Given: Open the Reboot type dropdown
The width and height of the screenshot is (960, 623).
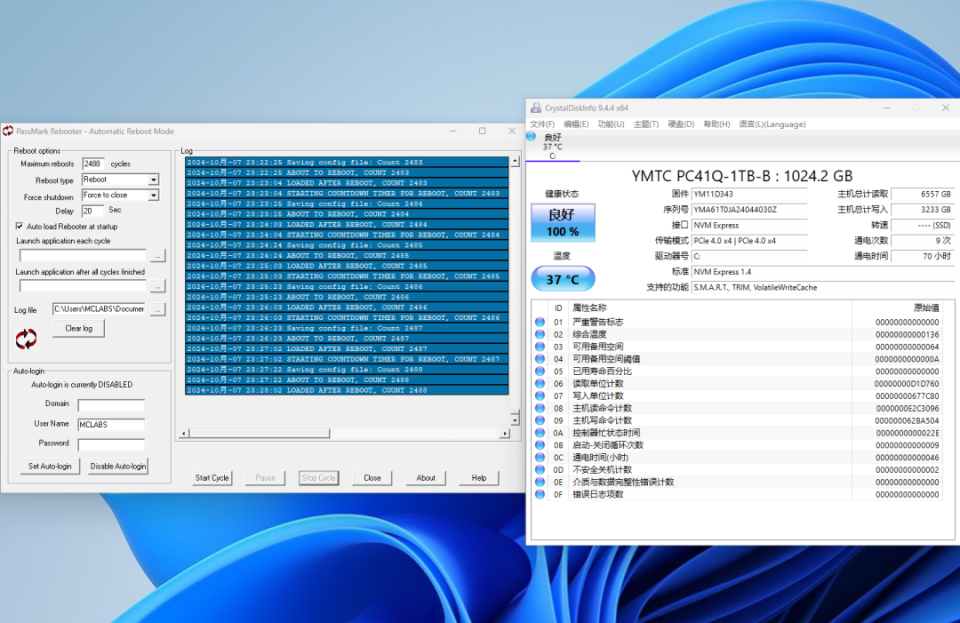Looking at the screenshot, I should coord(153,180).
